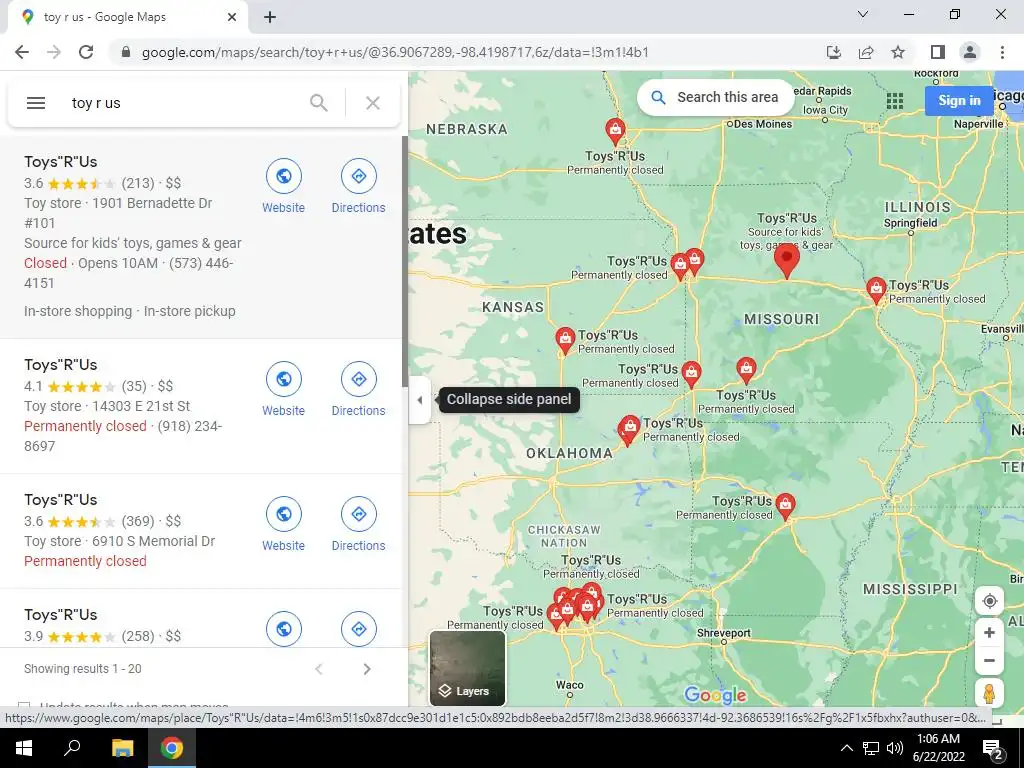This screenshot has height=768, width=1024.
Task: Open notification center
Action: tap(993, 748)
